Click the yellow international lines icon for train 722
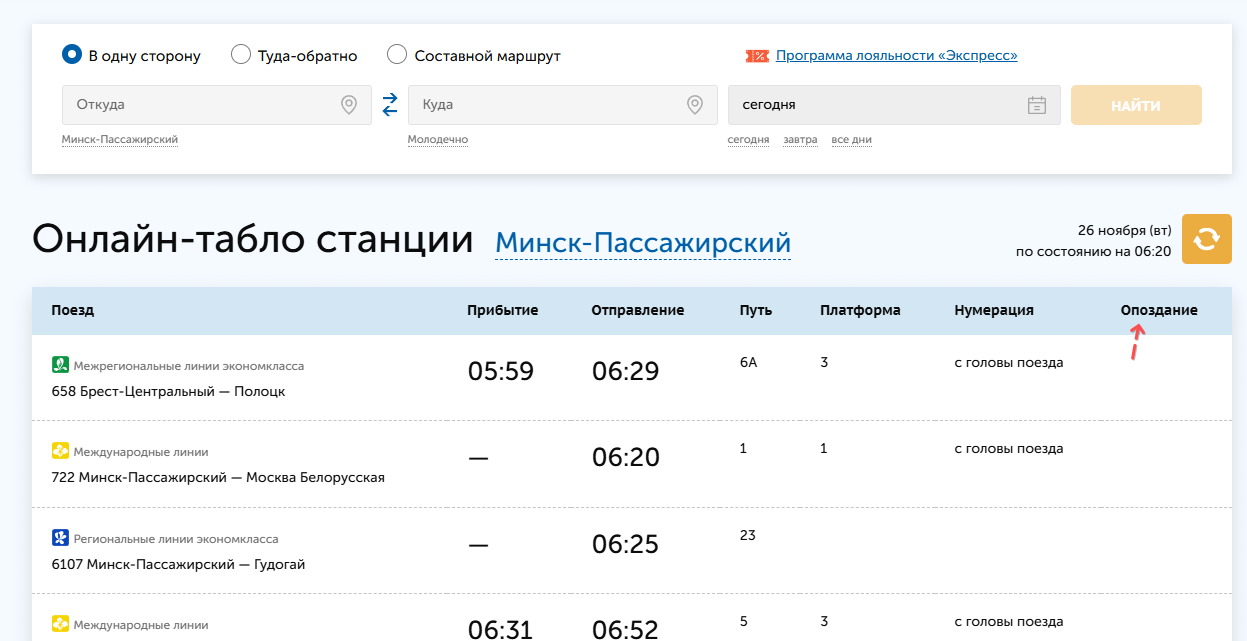This screenshot has height=641, width=1247. pyautogui.click(x=60, y=451)
